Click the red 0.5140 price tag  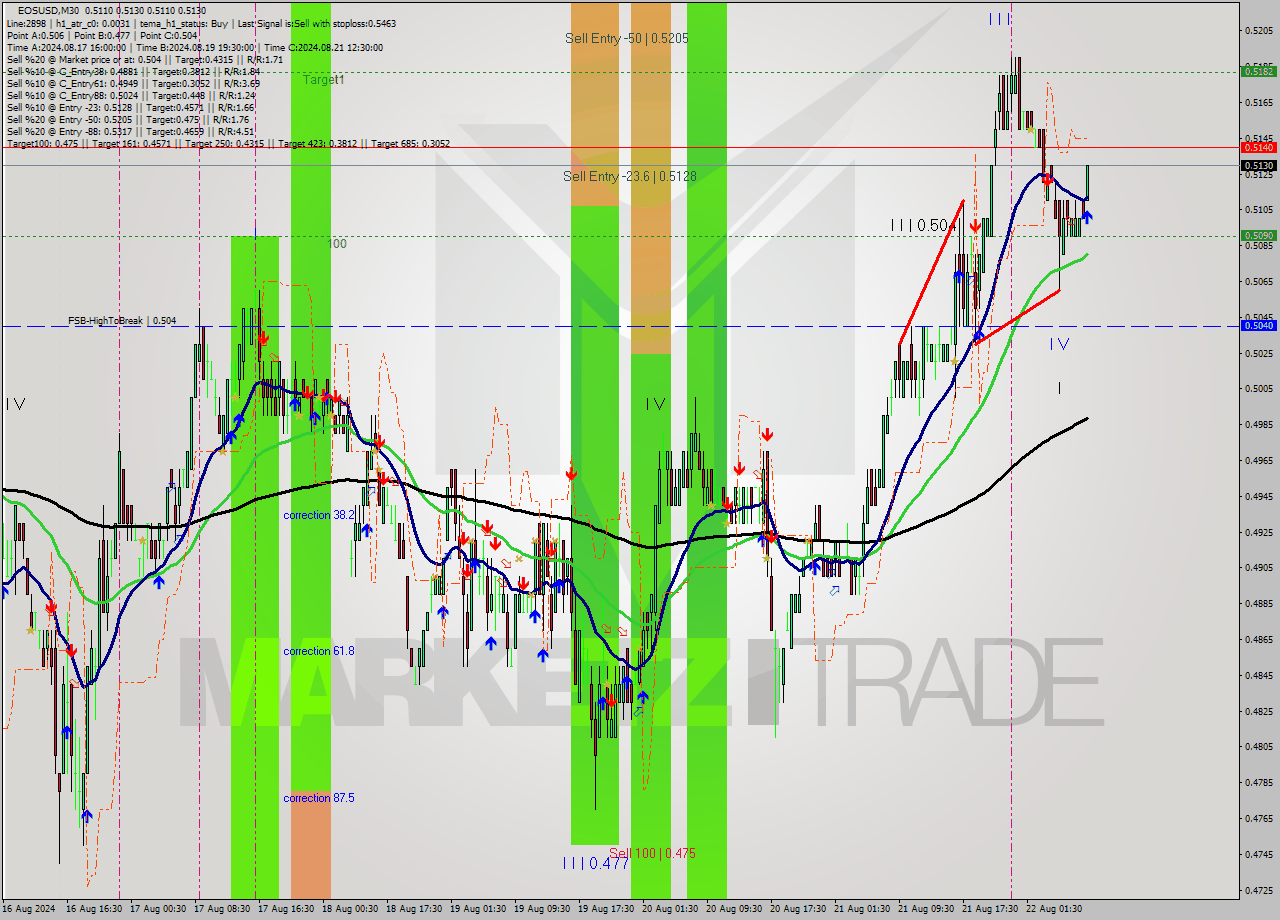[1258, 147]
